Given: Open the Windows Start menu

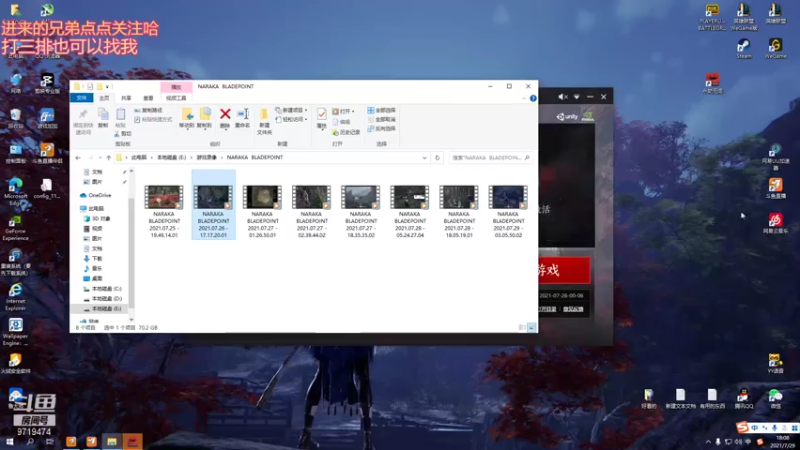Looking at the screenshot, I should point(9,442).
